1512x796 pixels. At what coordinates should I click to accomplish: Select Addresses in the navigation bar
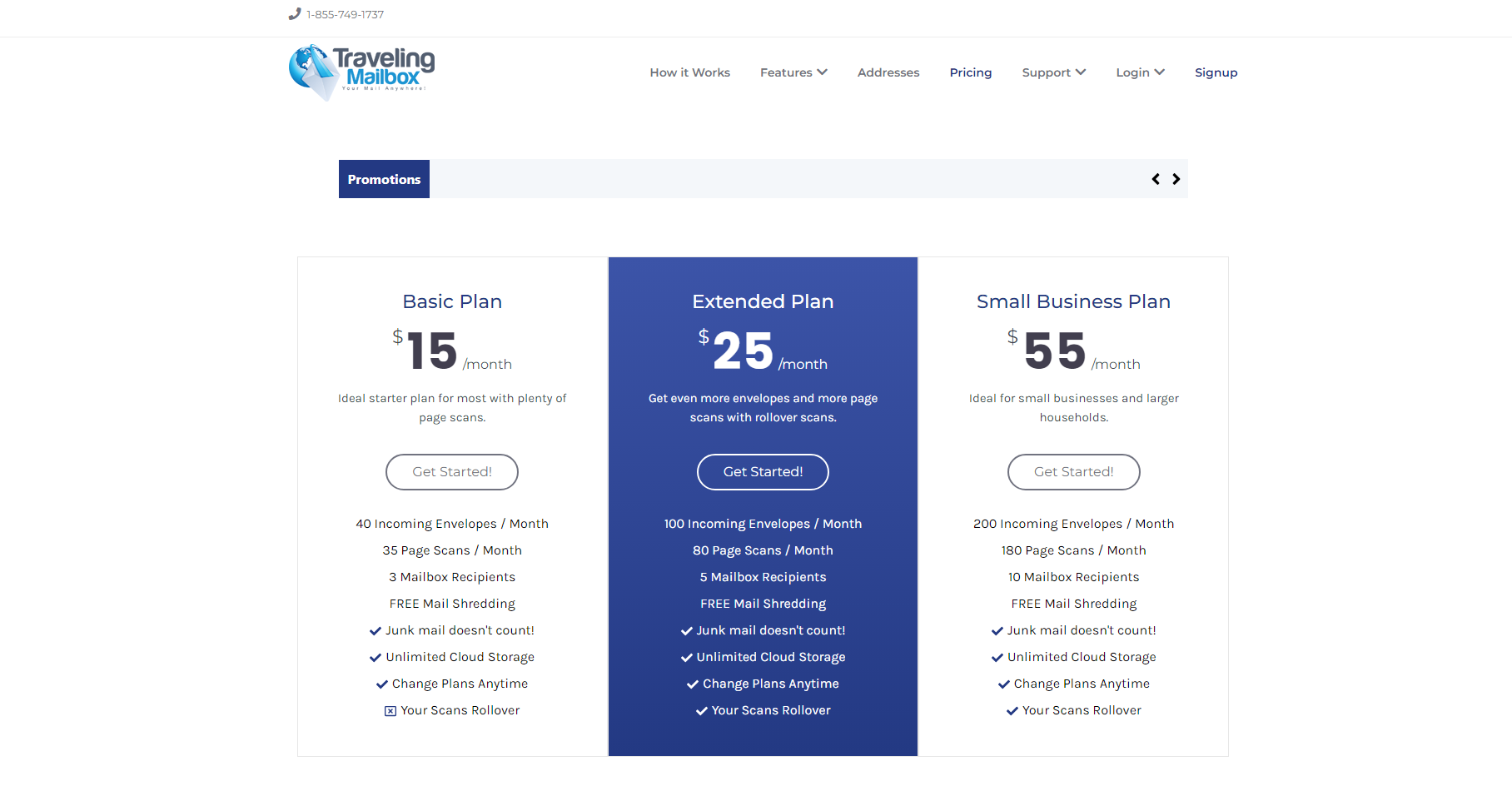coord(888,72)
